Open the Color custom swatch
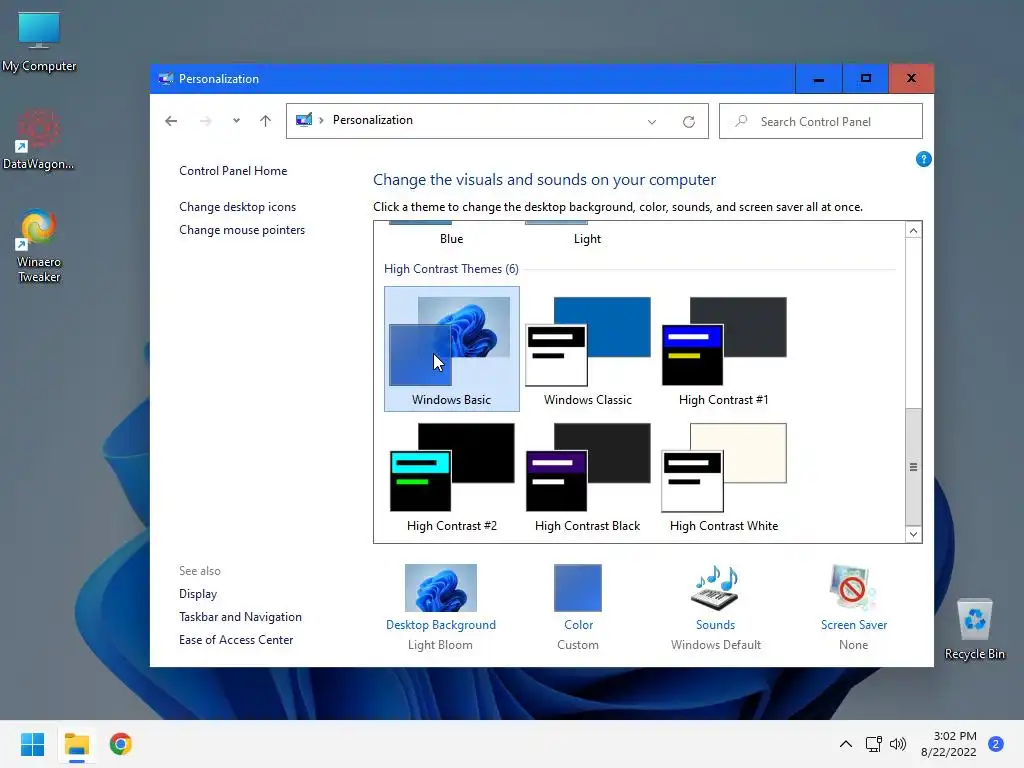The height and width of the screenshot is (768, 1024). click(577, 588)
